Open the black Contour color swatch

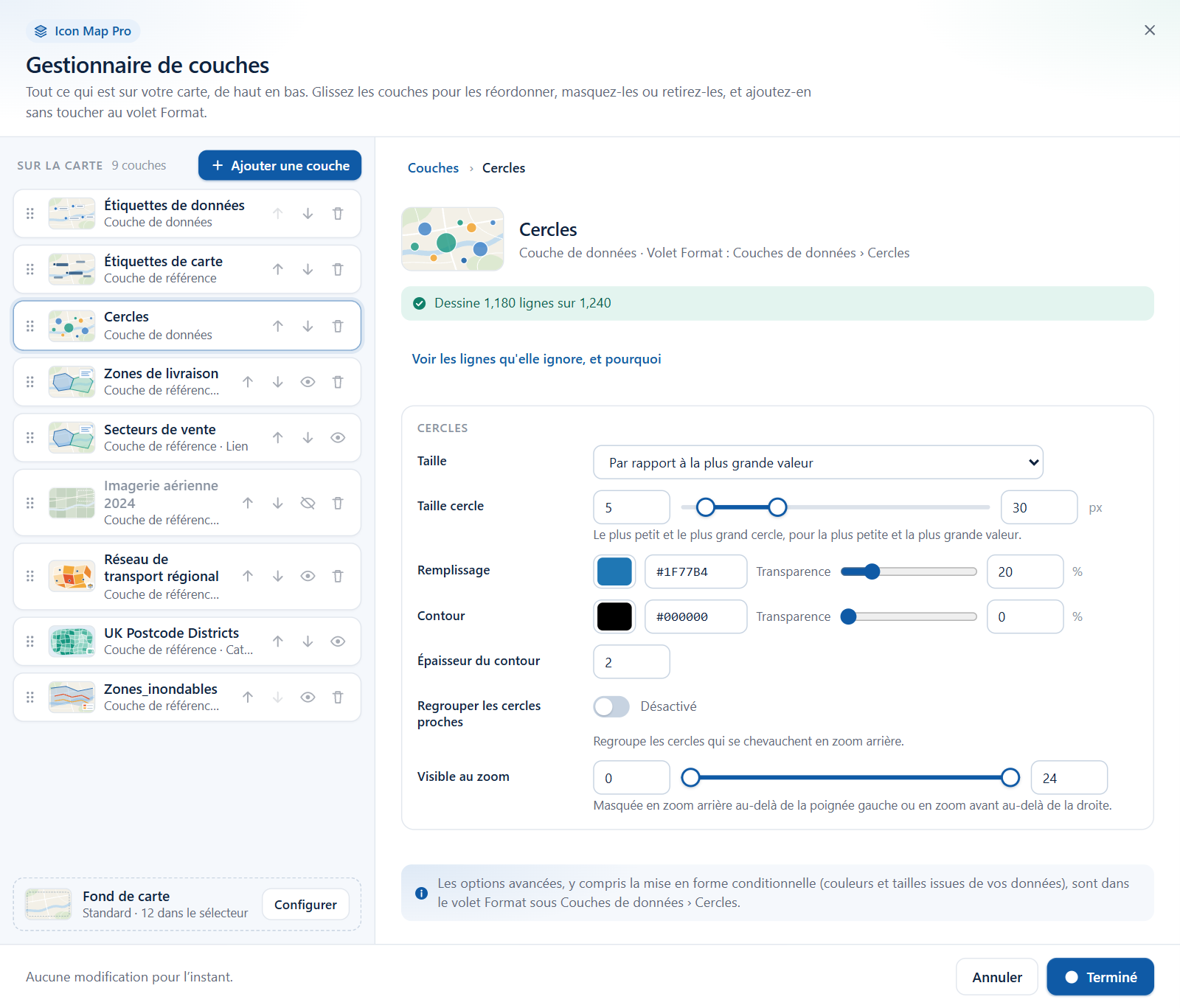tap(614, 616)
